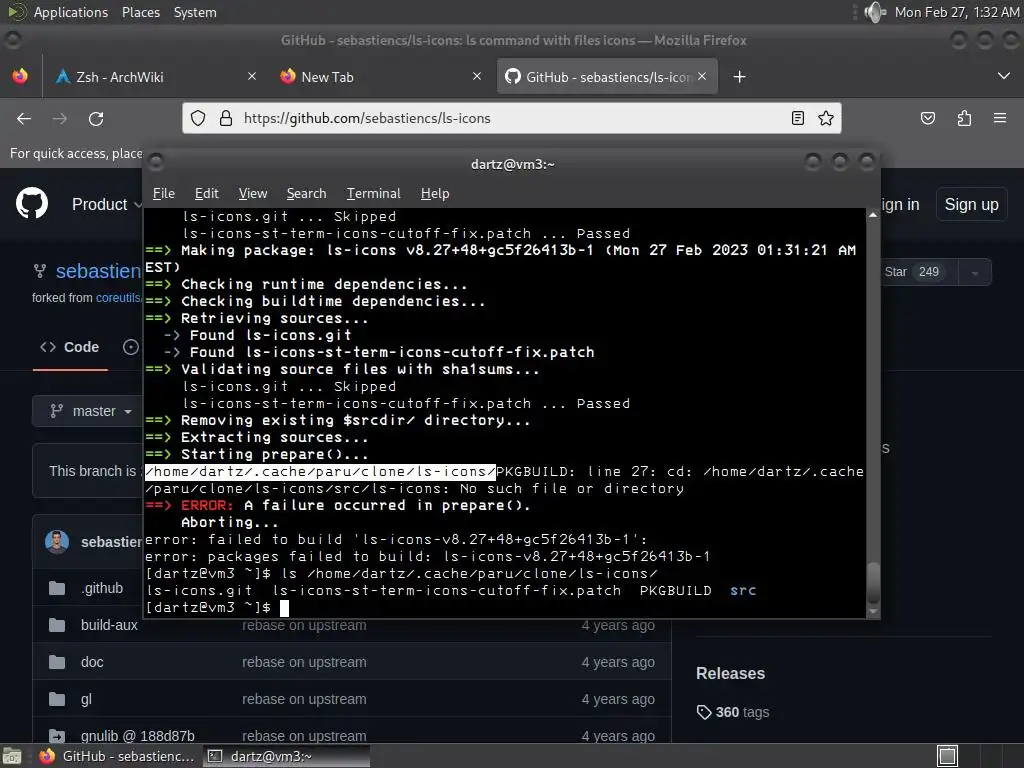The height and width of the screenshot is (768, 1024).
Task: Click terminal scrollbar thumb
Action: pyautogui.click(x=873, y=582)
